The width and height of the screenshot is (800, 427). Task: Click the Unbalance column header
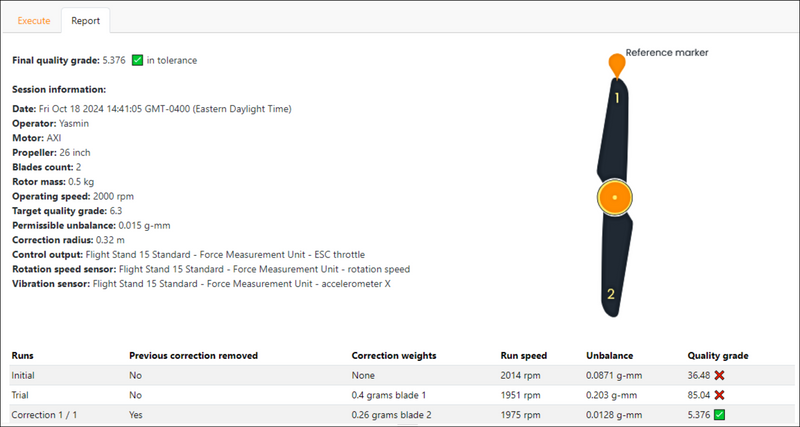pos(609,355)
